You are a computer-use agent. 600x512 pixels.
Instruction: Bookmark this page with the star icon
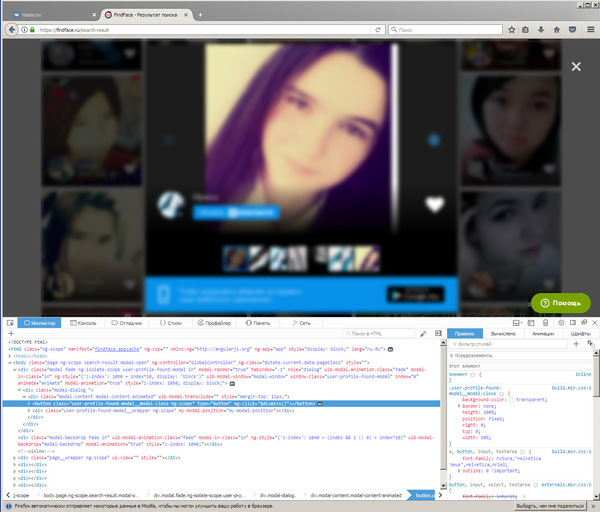click(x=511, y=29)
